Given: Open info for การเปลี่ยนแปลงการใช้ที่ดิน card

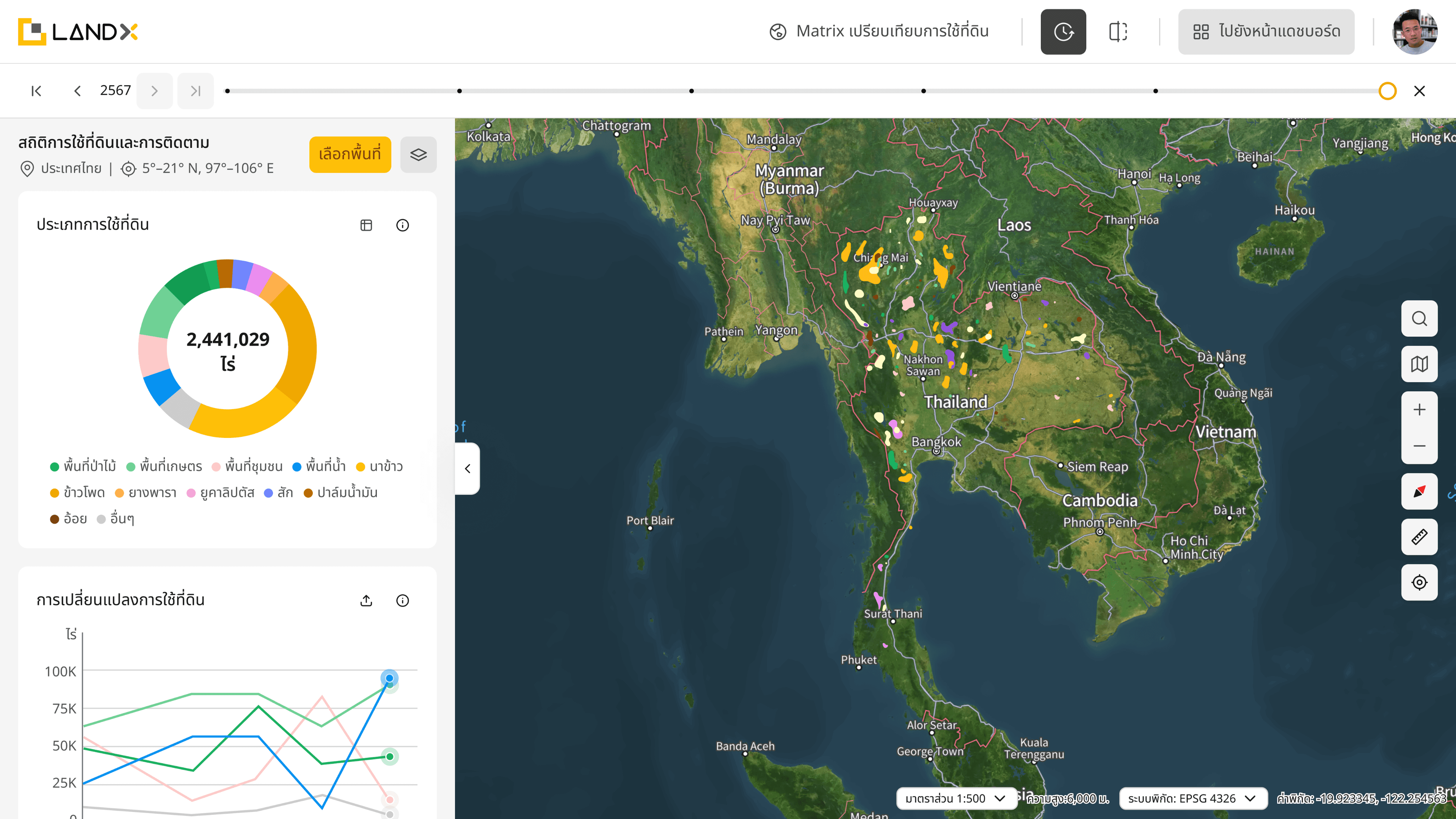Looking at the screenshot, I should coord(402,600).
